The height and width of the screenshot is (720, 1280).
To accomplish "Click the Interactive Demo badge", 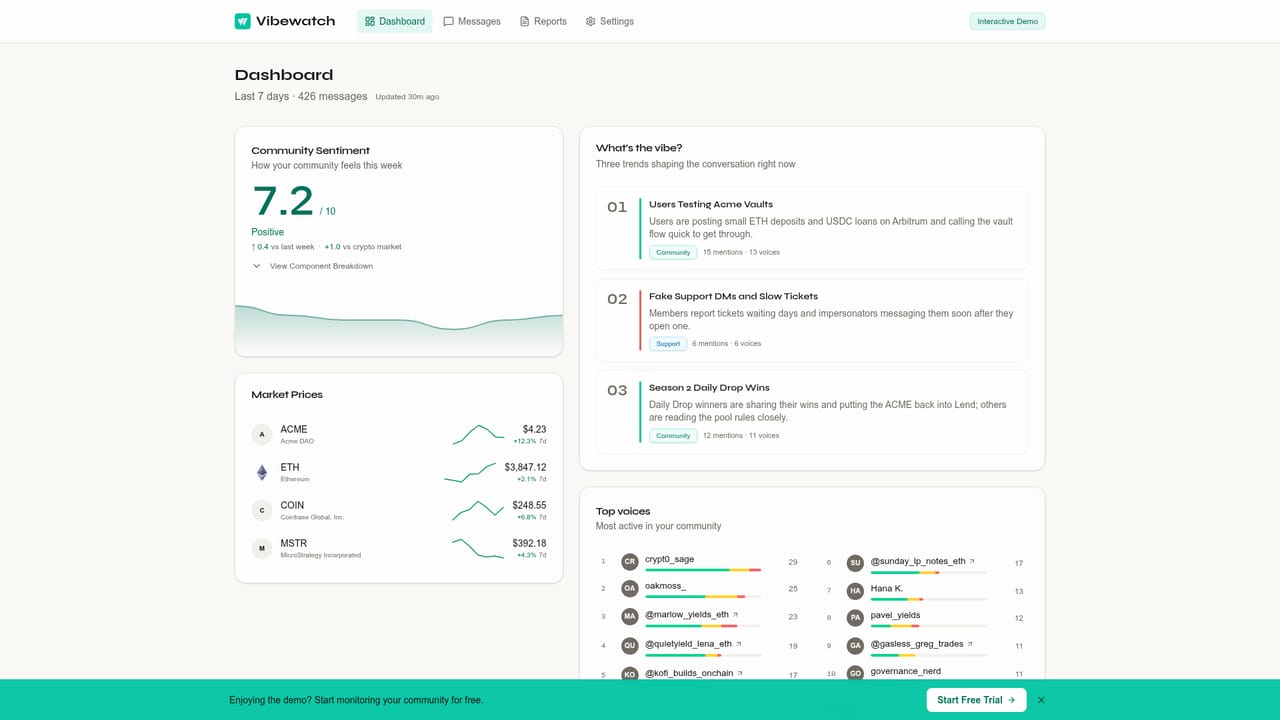I will tap(1007, 21).
